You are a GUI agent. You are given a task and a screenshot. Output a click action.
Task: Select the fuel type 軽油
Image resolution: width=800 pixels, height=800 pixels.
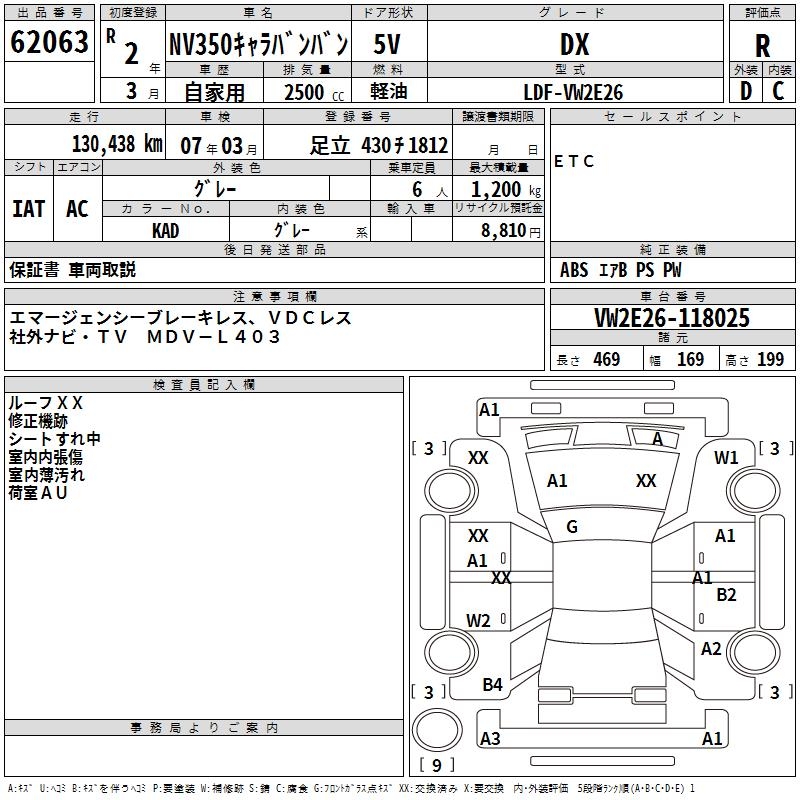388,91
